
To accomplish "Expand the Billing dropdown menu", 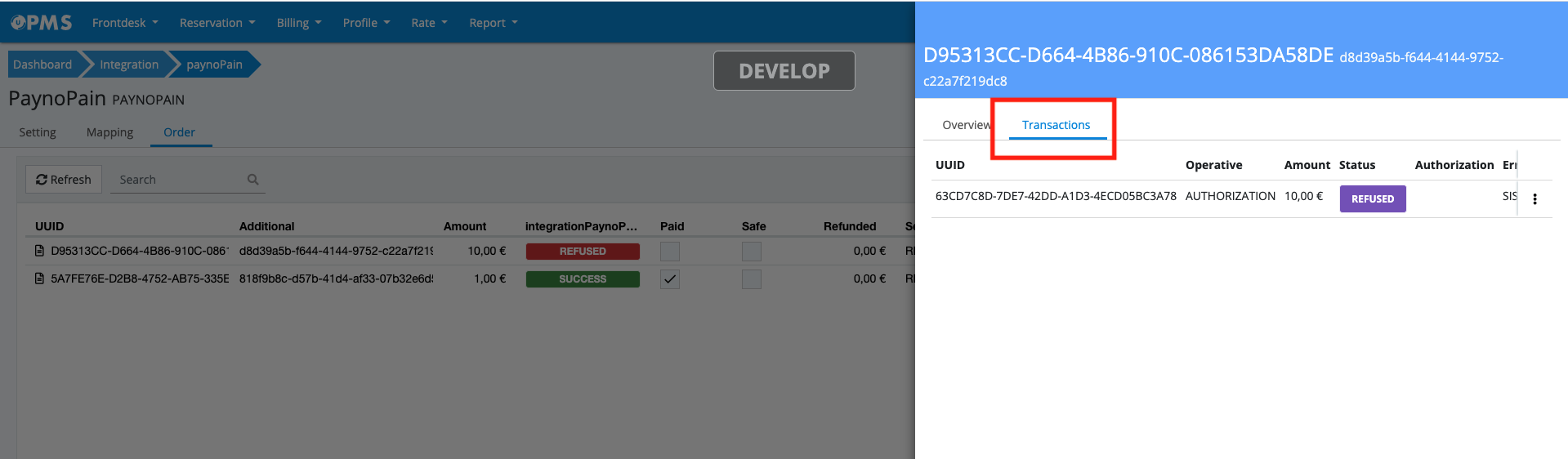I will (299, 23).
